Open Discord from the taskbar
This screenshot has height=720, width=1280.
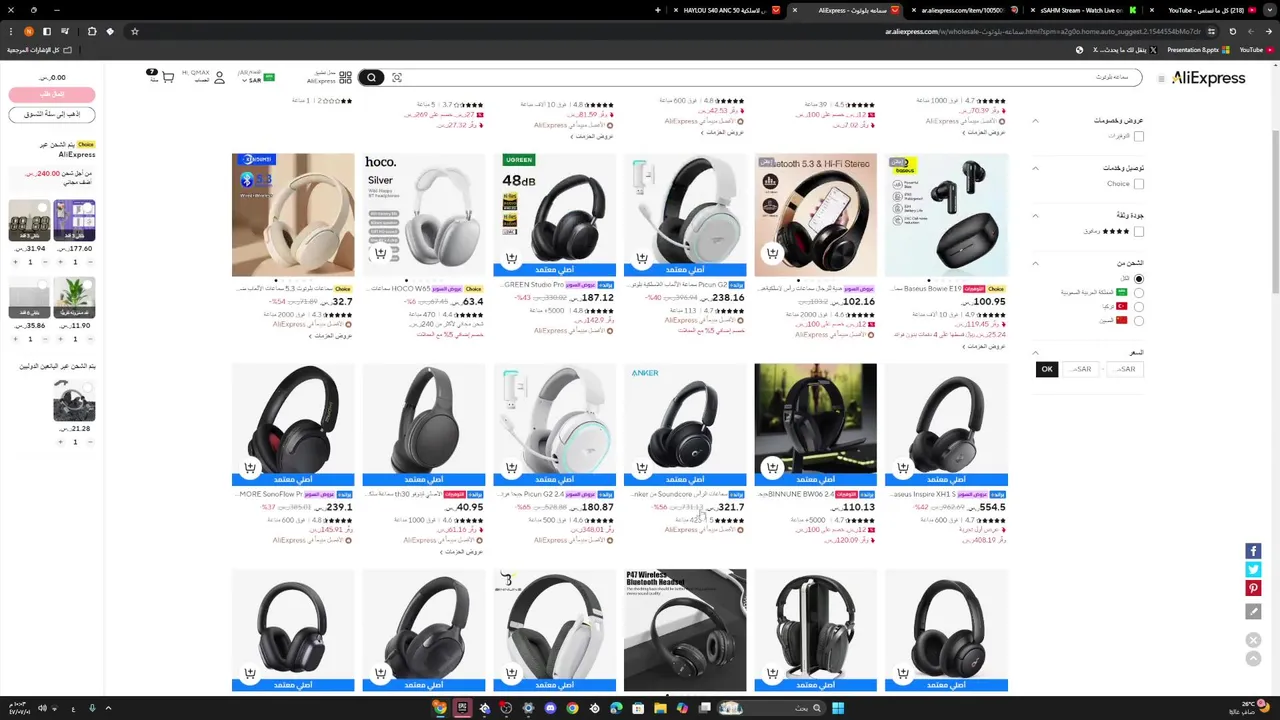[550, 708]
